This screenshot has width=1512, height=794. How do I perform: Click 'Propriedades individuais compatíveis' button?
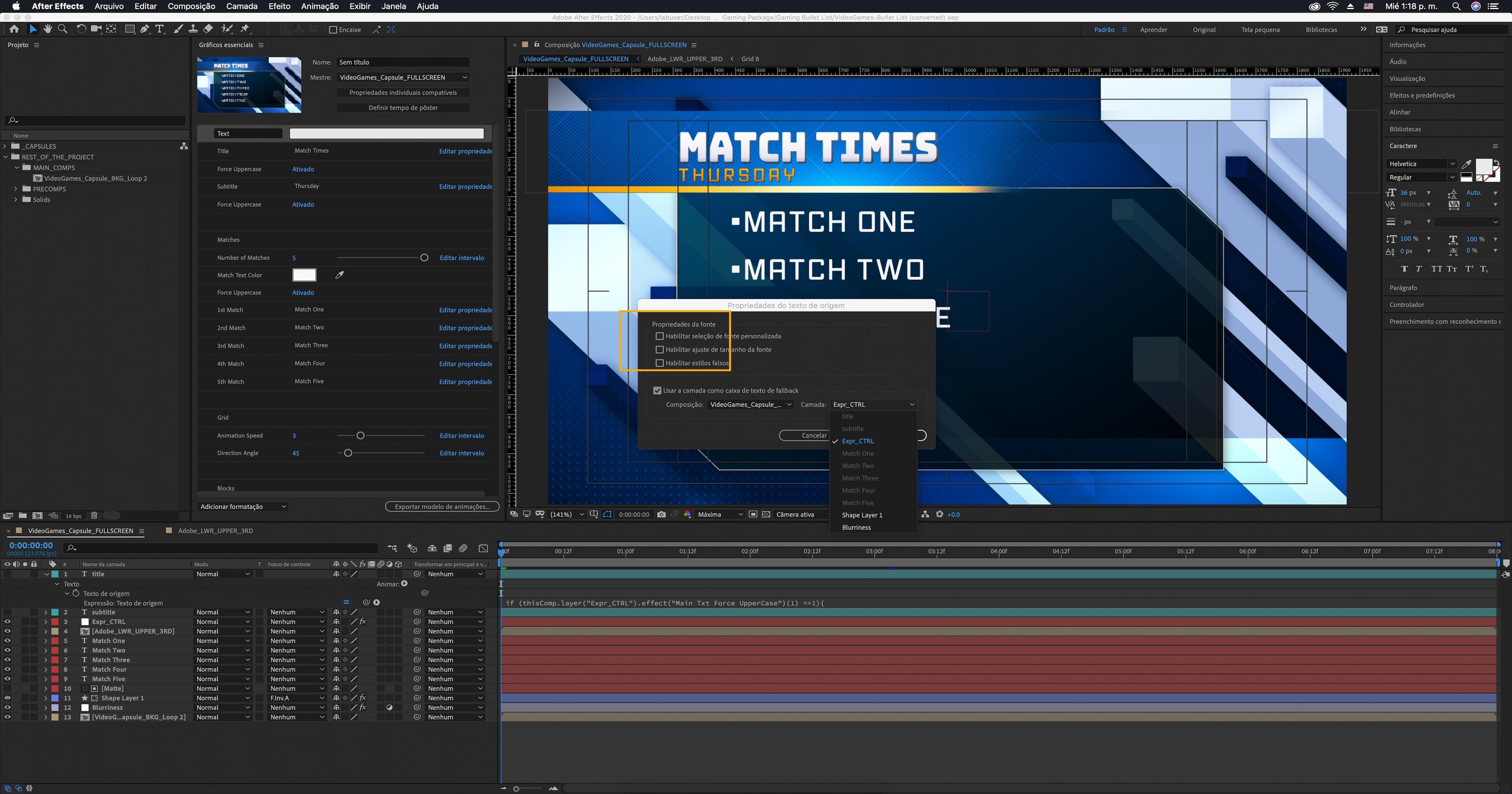tap(403, 93)
